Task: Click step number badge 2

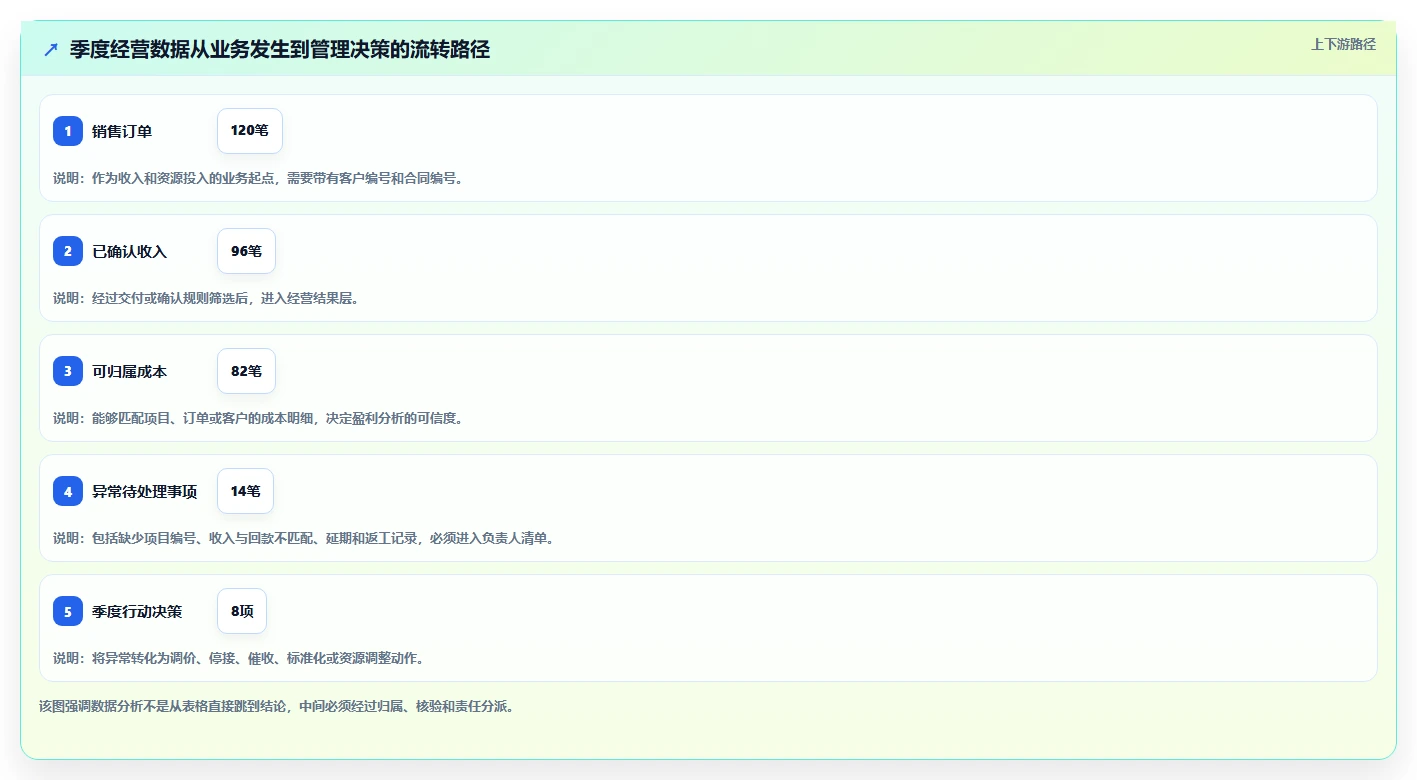Action: pyautogui.click(x=68, y=251)
